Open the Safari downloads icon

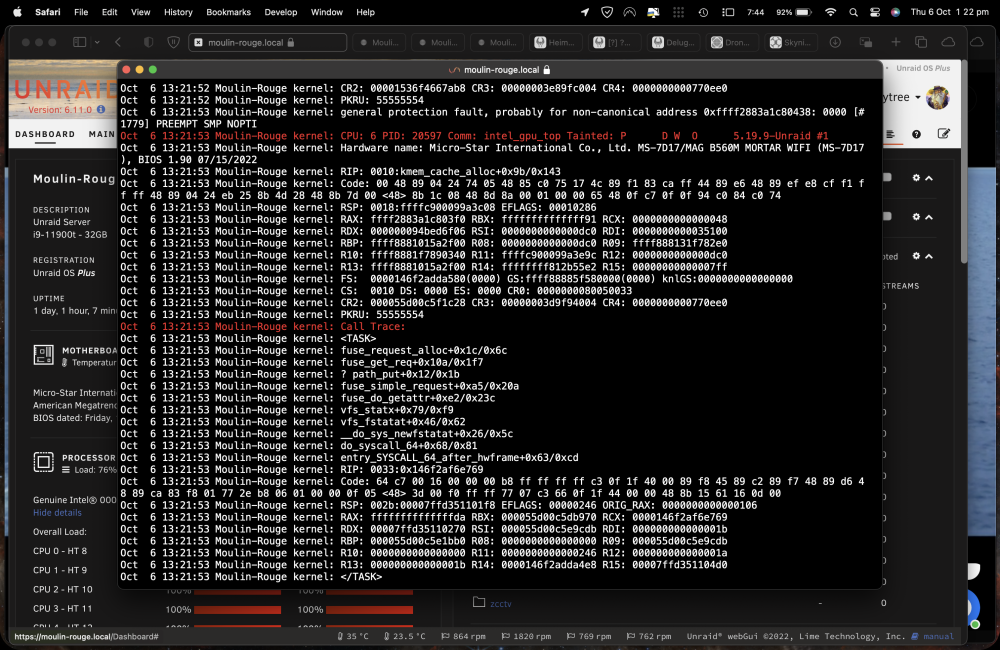(835, 42)
